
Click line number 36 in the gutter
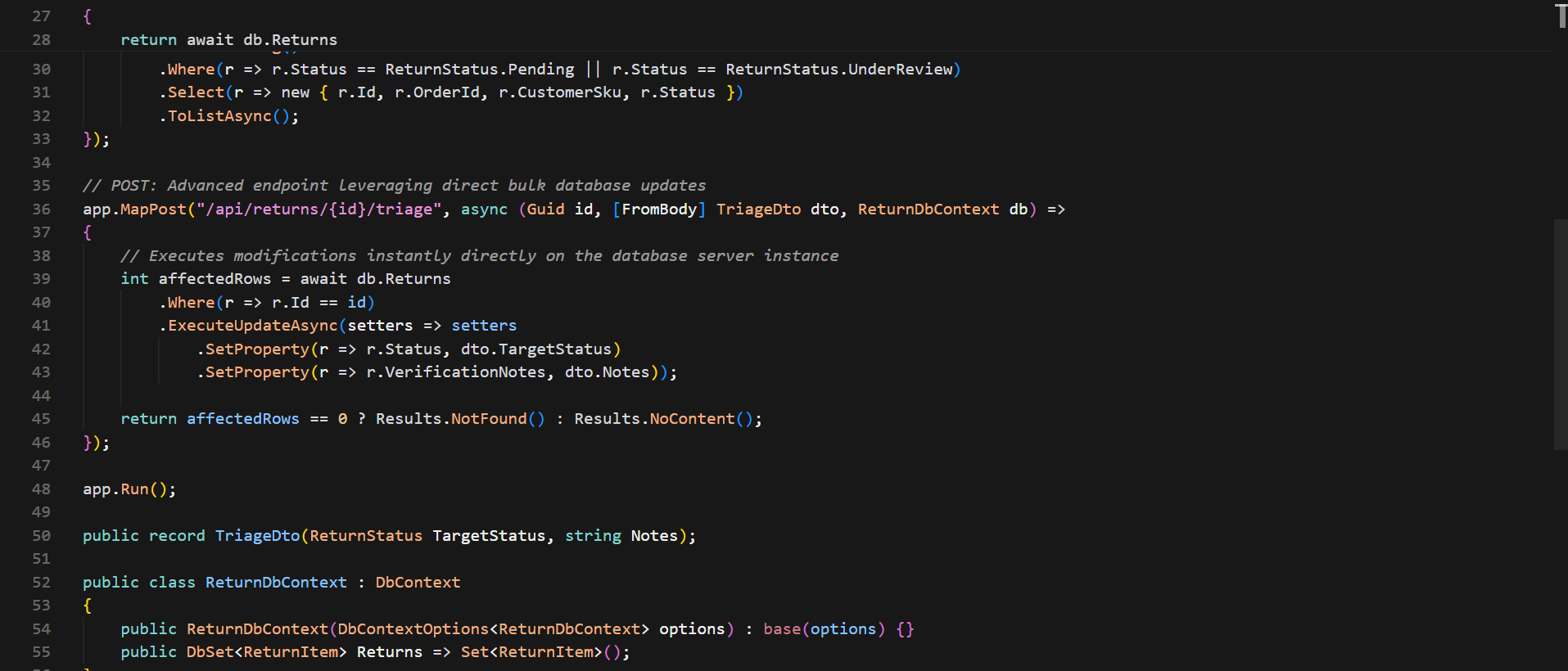tap(41, 209)
